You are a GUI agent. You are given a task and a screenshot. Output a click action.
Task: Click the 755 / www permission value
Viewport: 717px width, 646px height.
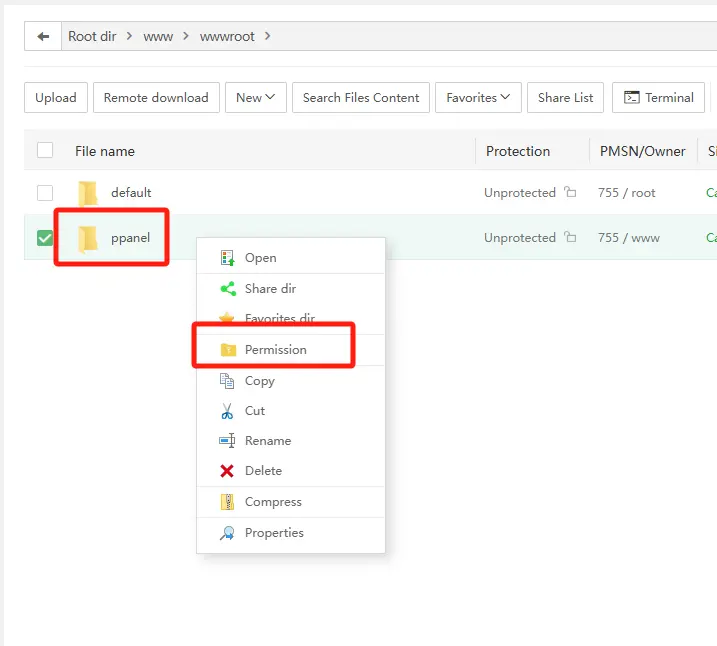pyautogui.click(x=629, y=238)
